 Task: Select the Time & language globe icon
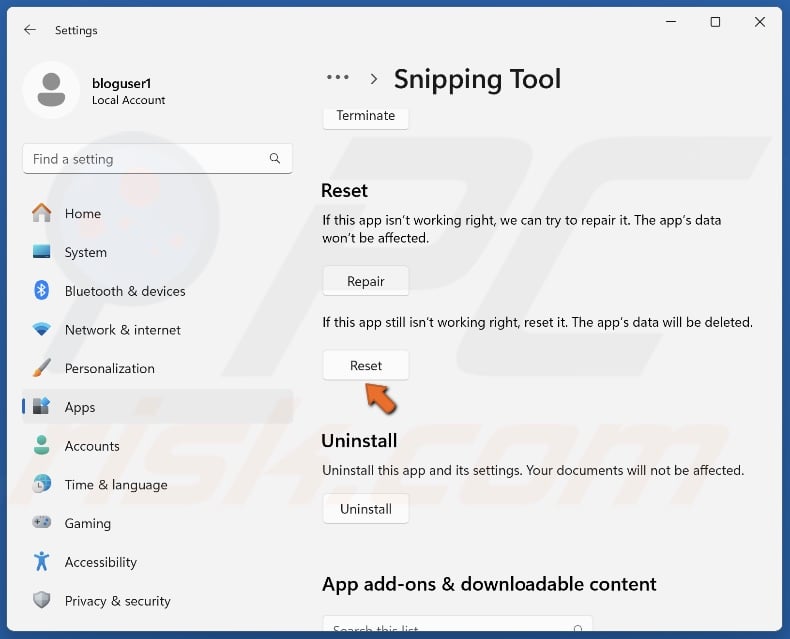point(41,484)
